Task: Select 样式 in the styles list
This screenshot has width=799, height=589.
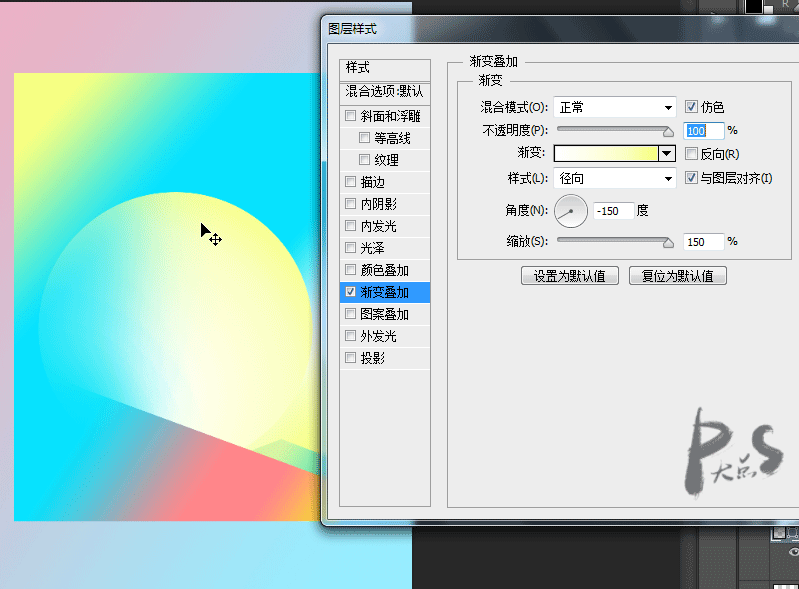Action: click(x=385, y=68)
